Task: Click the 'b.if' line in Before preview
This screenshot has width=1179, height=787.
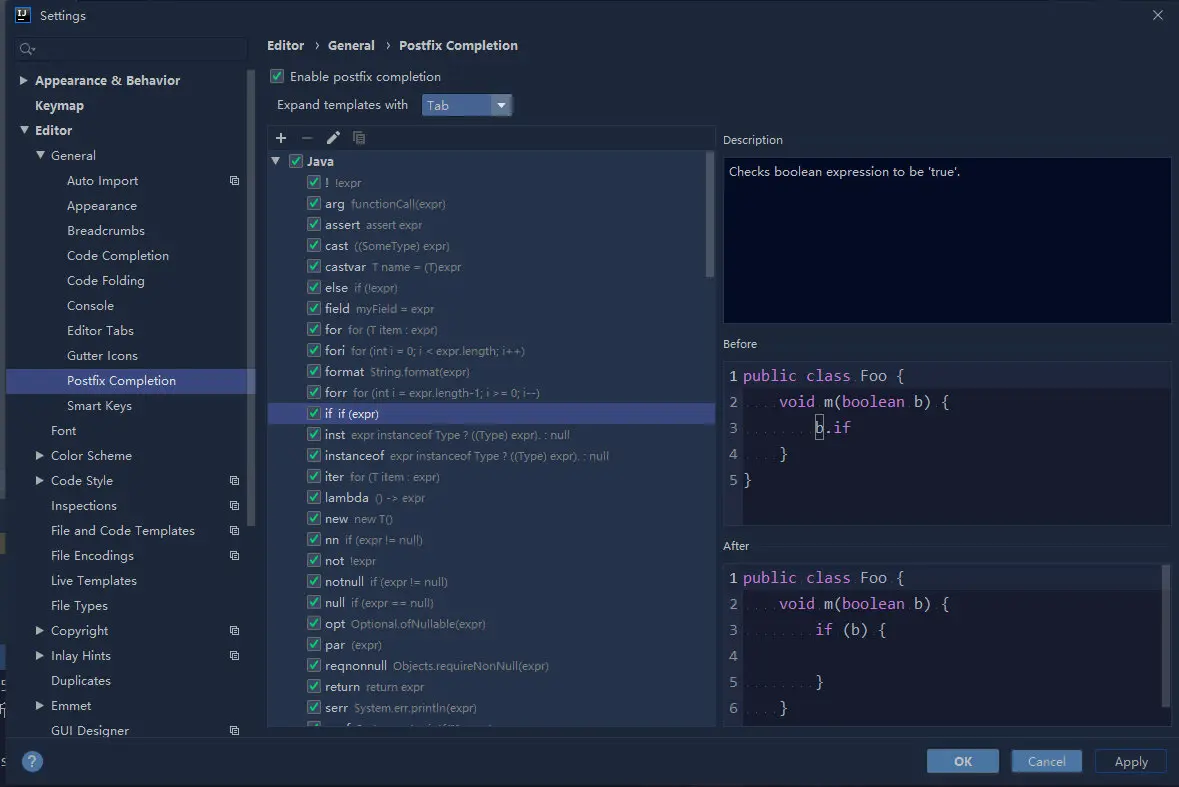Action: click(x=833, y=428)
